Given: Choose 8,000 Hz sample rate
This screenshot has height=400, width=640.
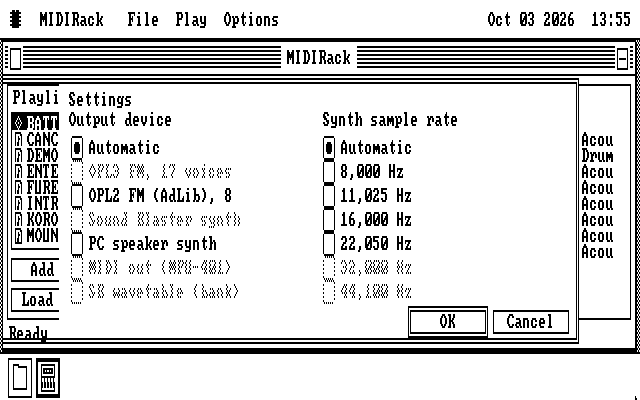Looking at the screenshot, I should tap(363, 172).
